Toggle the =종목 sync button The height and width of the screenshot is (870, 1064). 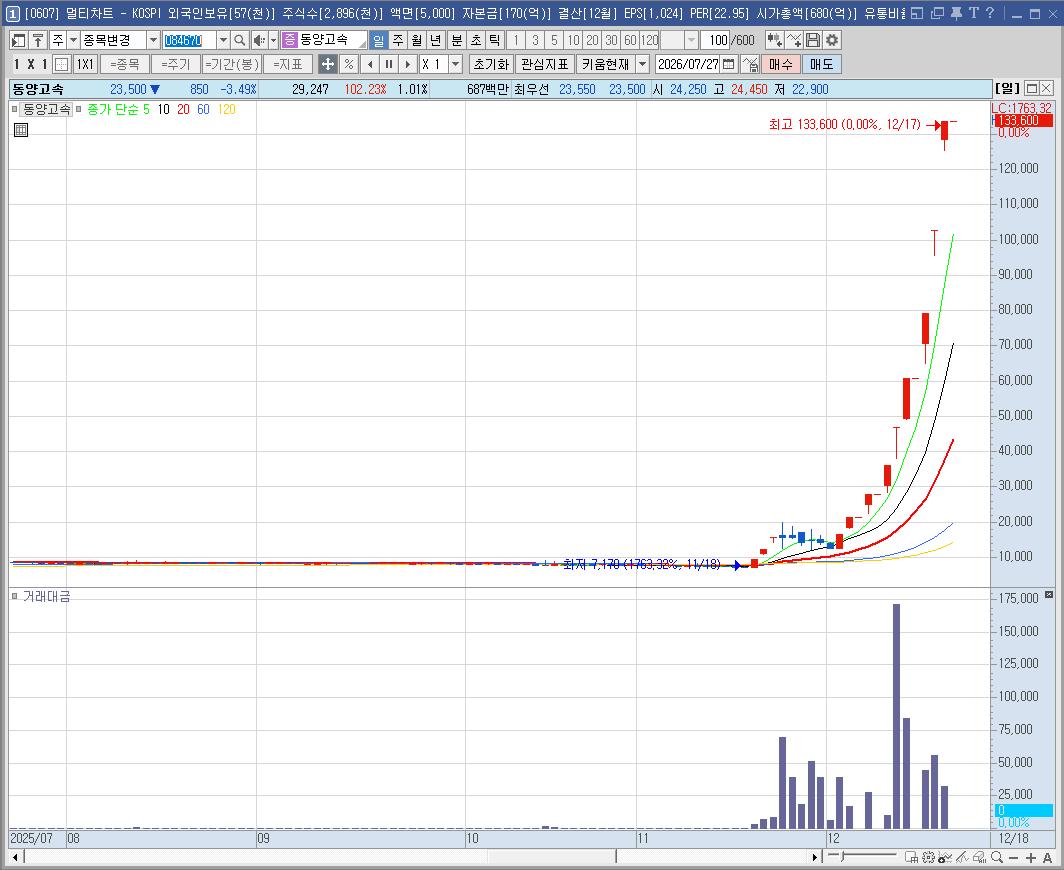pyautogui.click(x=125, y=64)
